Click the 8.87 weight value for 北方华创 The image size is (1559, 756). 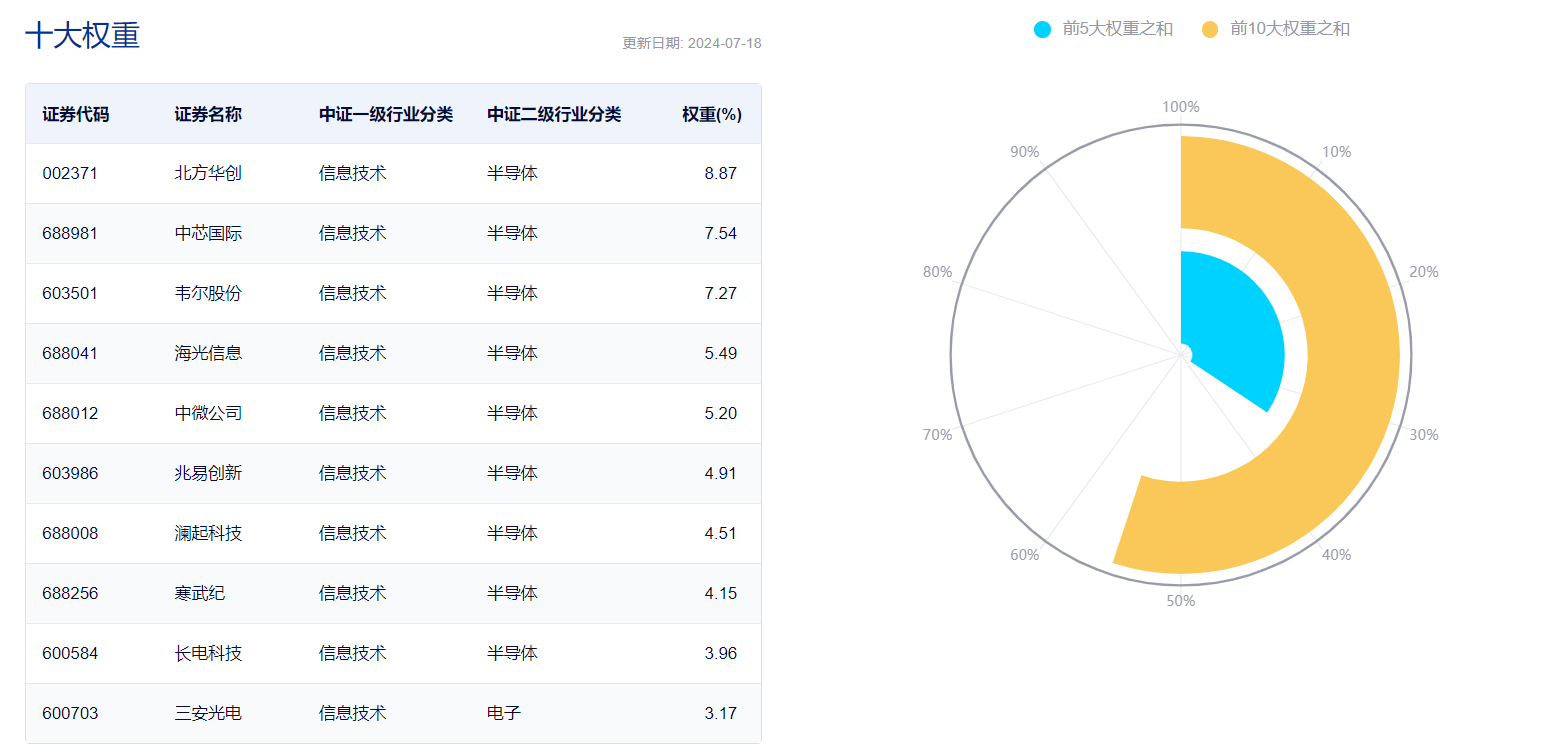pyautogui.click(x=720, y=173)
